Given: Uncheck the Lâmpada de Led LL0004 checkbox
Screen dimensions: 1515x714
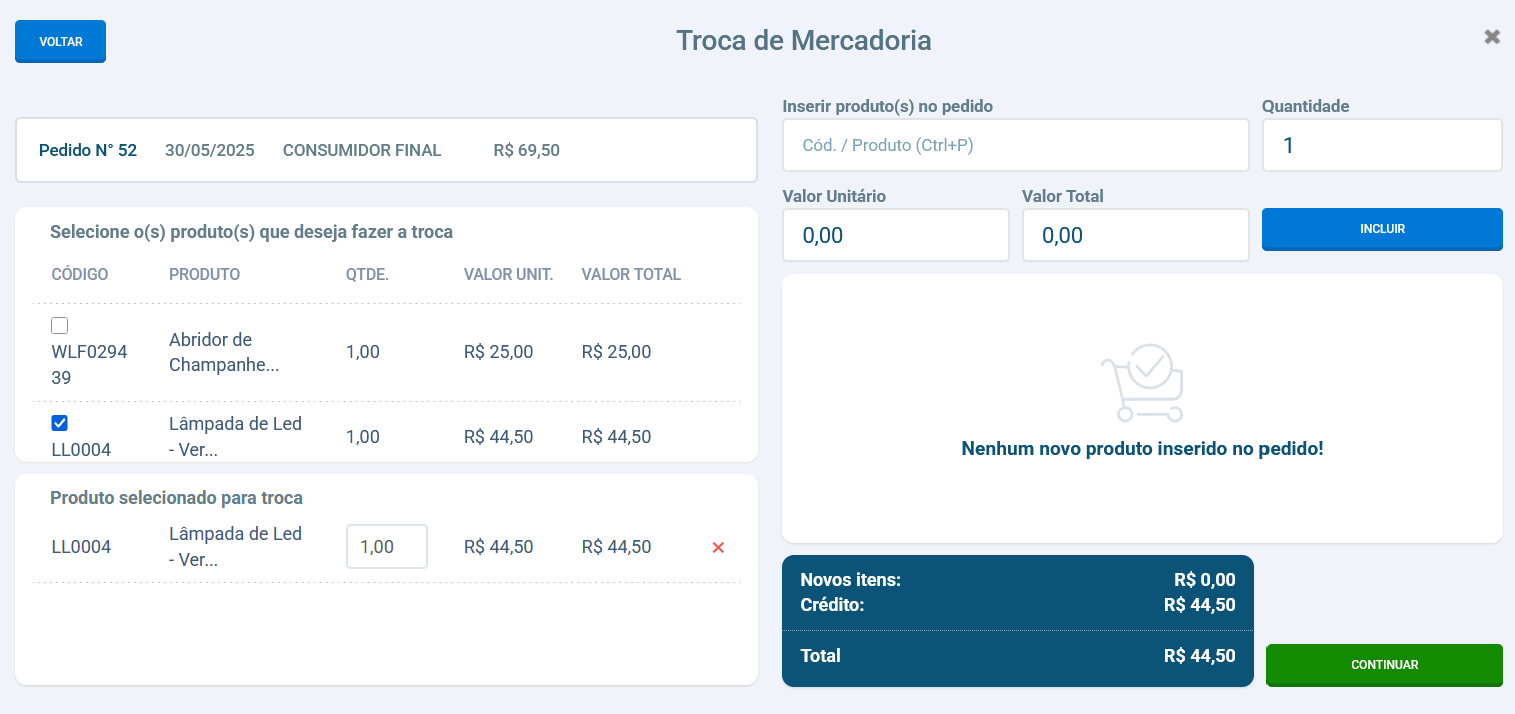Looking at the screenshot, I should pyautogui.click(x=60, y=424).
